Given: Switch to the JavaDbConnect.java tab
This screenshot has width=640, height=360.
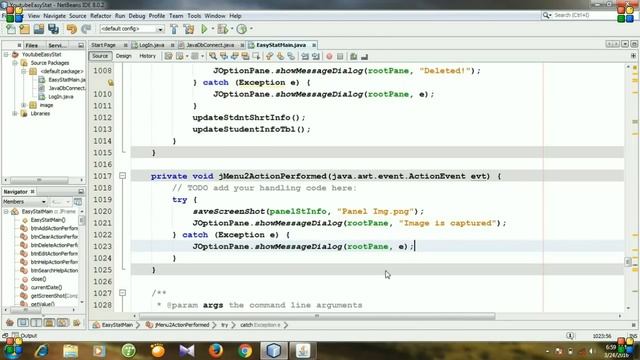Looking at the screenshot, I should pos(211,45).
